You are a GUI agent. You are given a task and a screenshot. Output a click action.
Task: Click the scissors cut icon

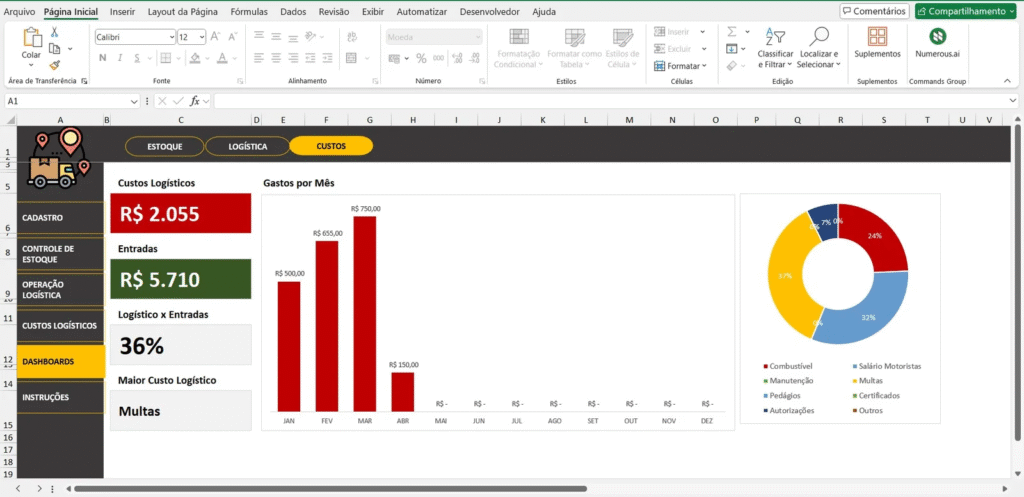click(54, 32)
